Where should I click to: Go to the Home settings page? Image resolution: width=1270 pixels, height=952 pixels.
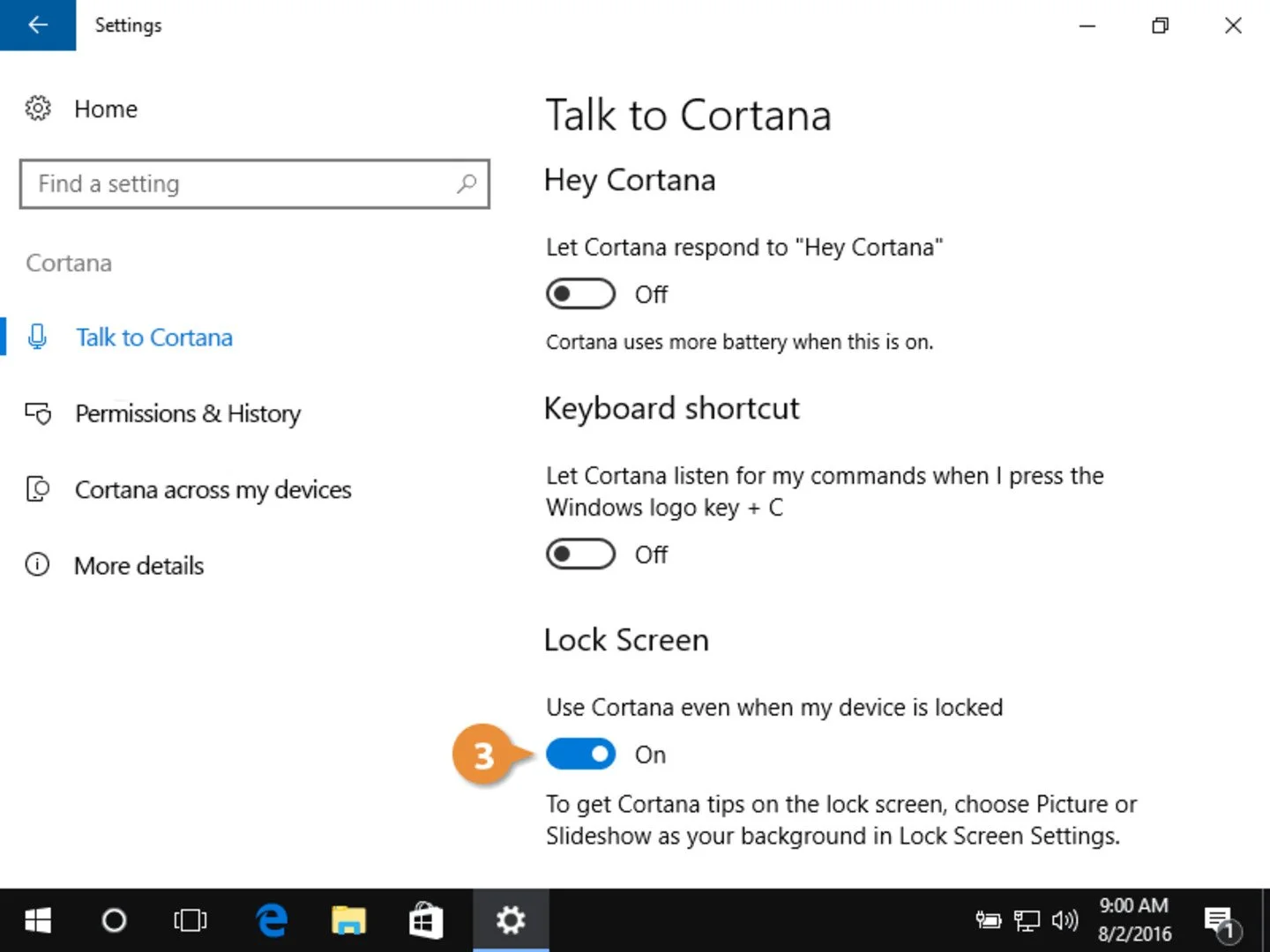click(x=106, y=109)
